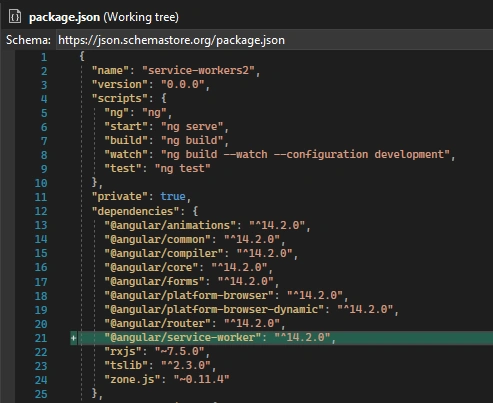Click the "^14.2.0" value on line 21

[302, 337]
